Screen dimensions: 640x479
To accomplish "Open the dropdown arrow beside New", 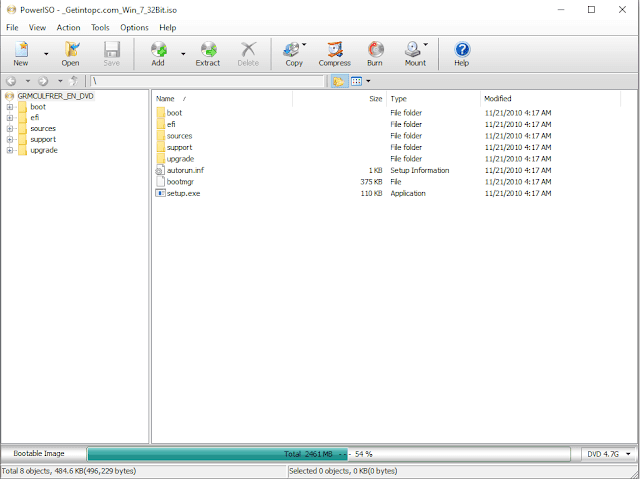I will point(46,54).
